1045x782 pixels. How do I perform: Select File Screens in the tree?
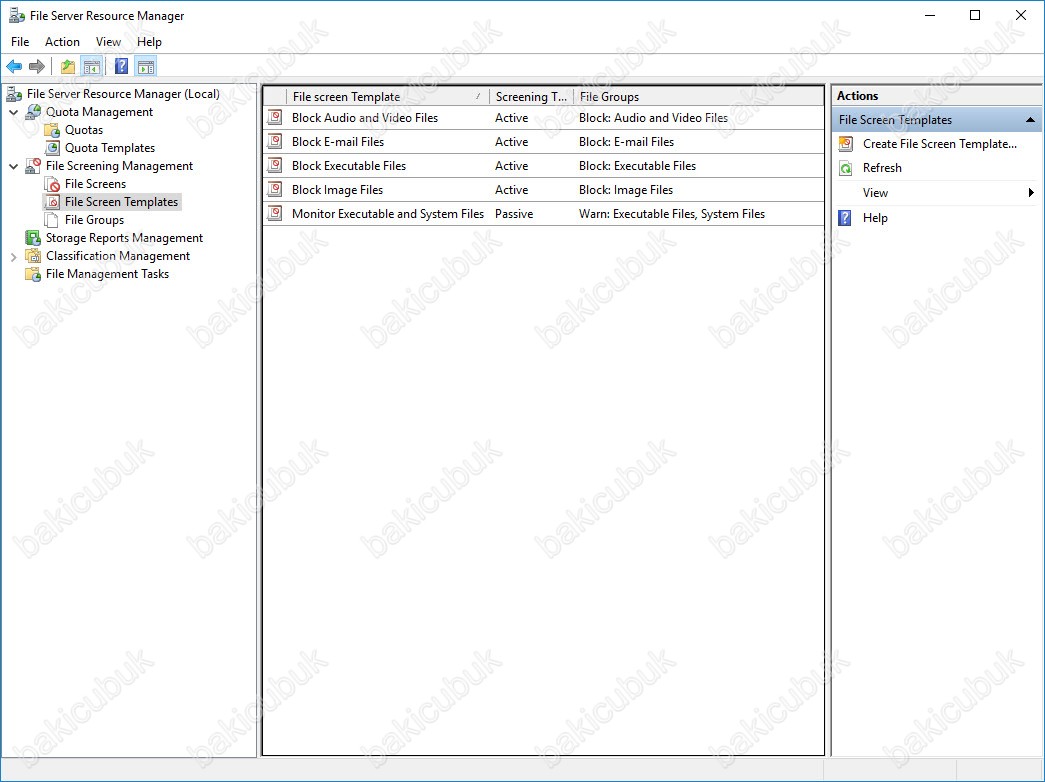(95, 184)
